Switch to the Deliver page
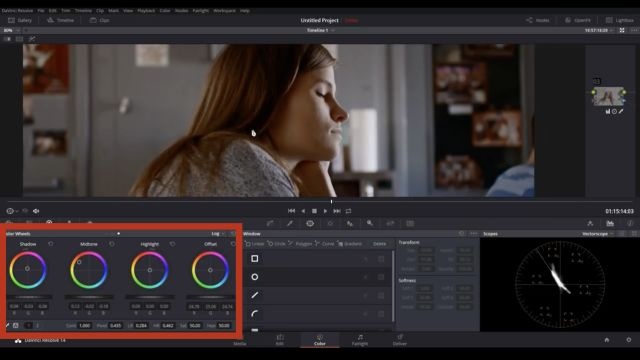The height and width of the screenshot is (360, 640). pos(400,340)
